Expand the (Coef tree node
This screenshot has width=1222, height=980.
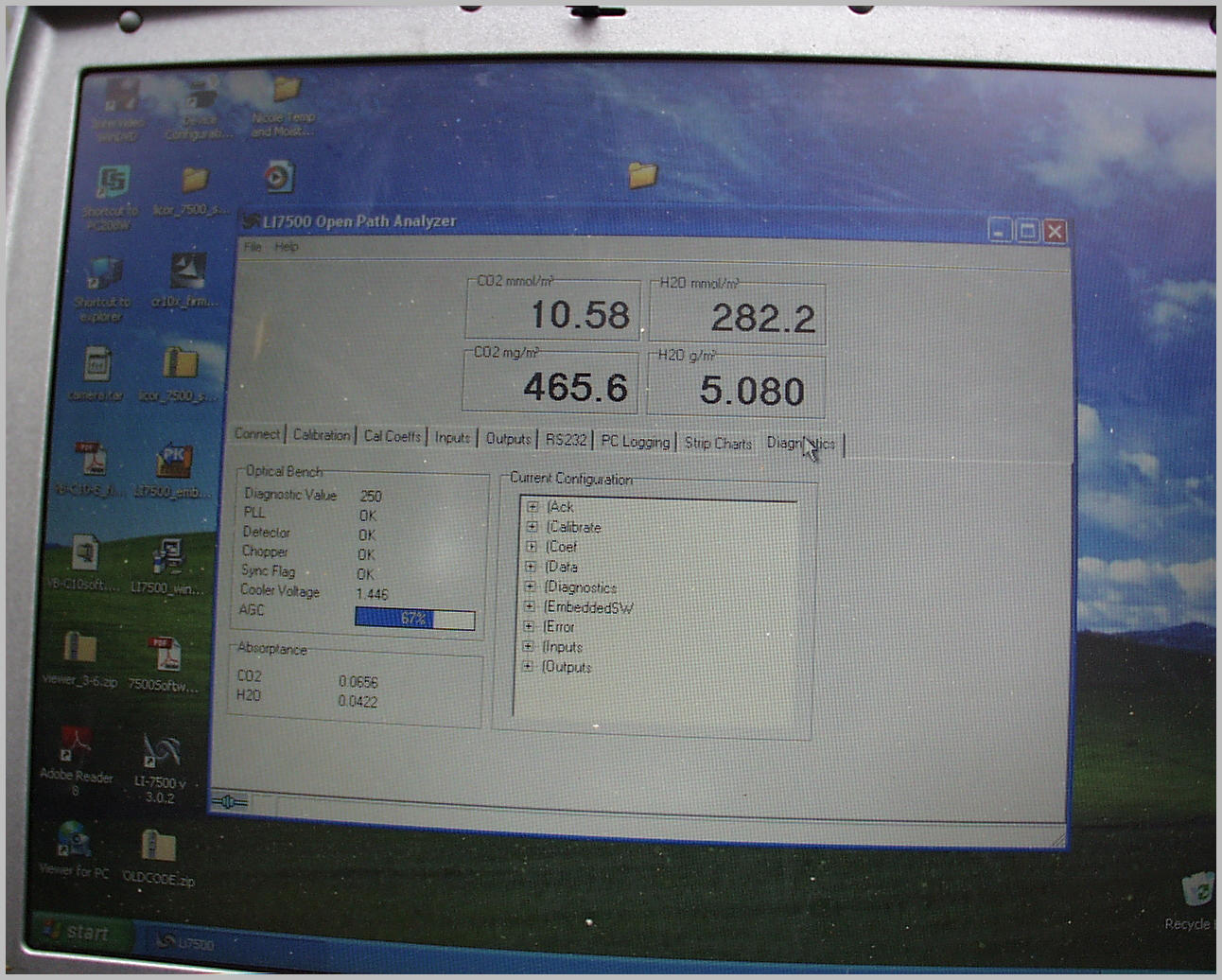point(531,547)
